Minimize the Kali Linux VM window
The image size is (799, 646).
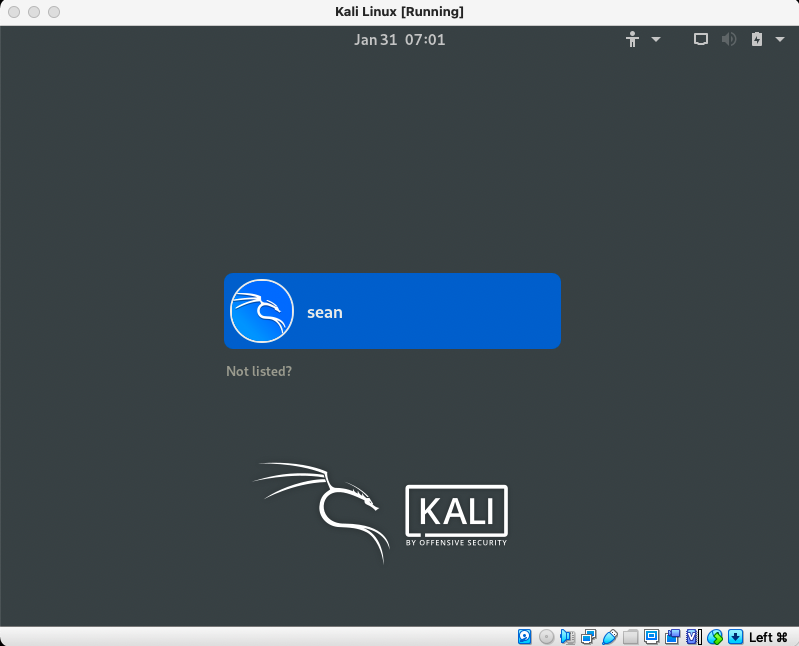(x=34, y=12)
